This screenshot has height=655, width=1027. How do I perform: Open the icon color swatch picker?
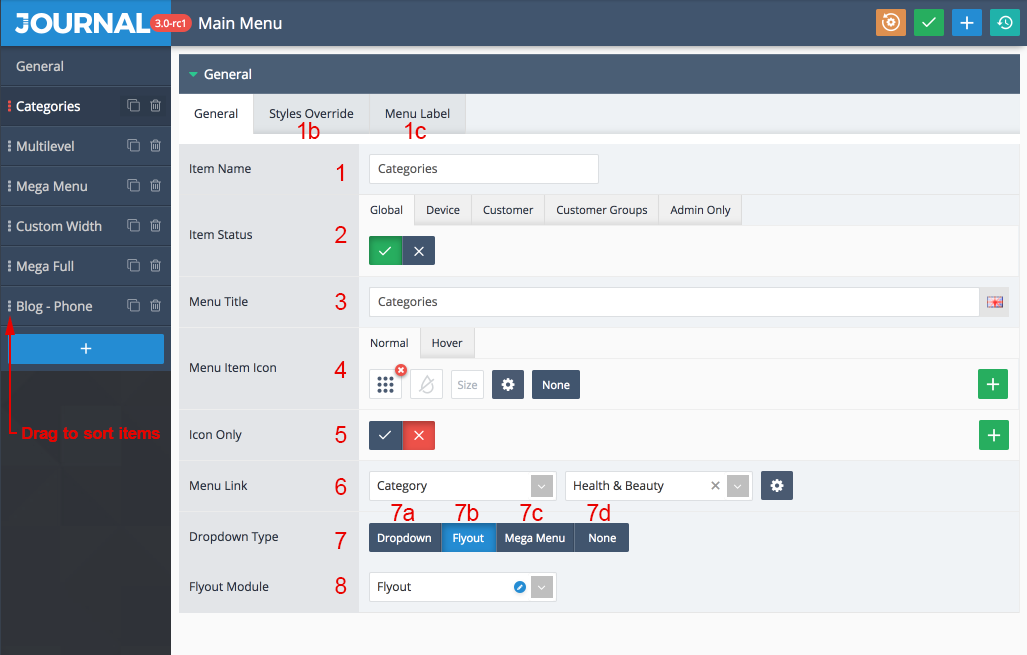click(426, 384)
